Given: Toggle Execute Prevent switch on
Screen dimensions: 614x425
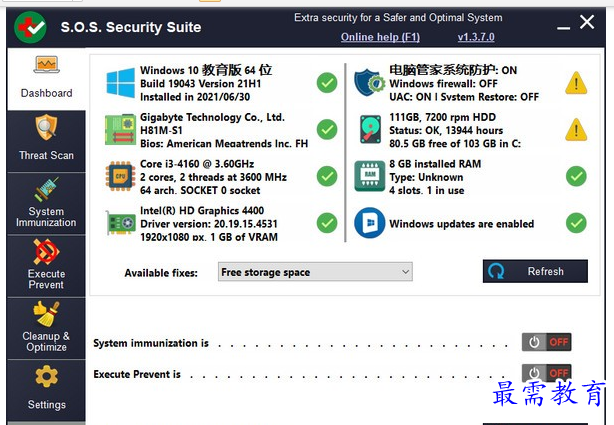Looking at the screenshot, I should (547, 373).
